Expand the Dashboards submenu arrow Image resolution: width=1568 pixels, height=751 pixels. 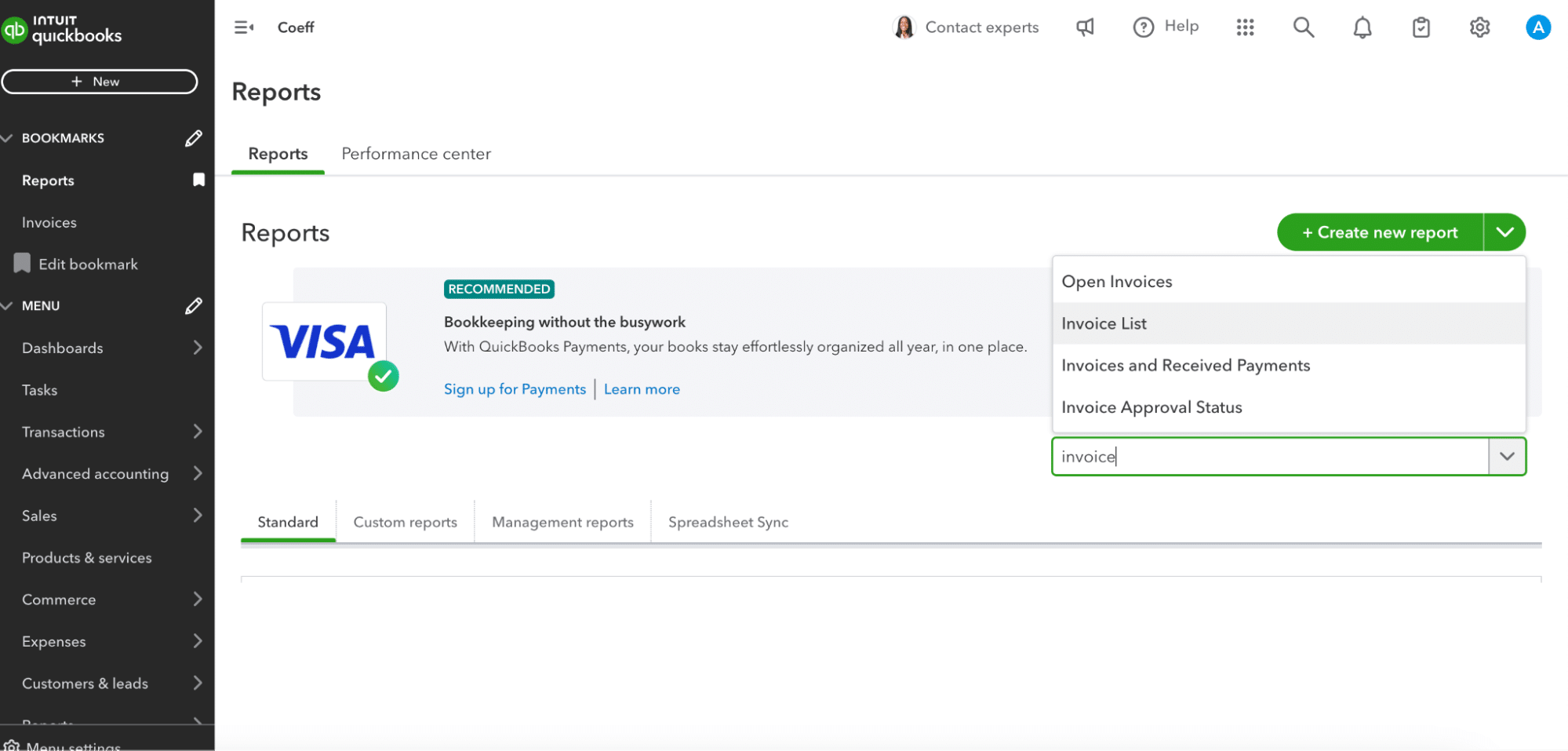click(x=198, y=348)
